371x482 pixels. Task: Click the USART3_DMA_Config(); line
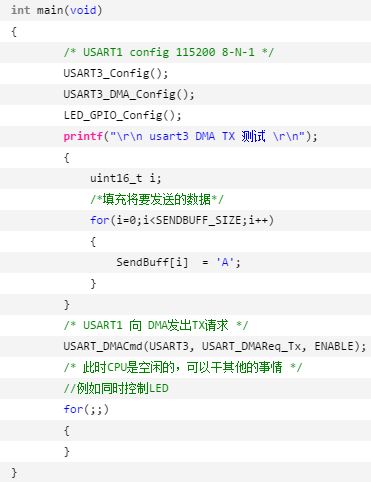pos(129,94)
